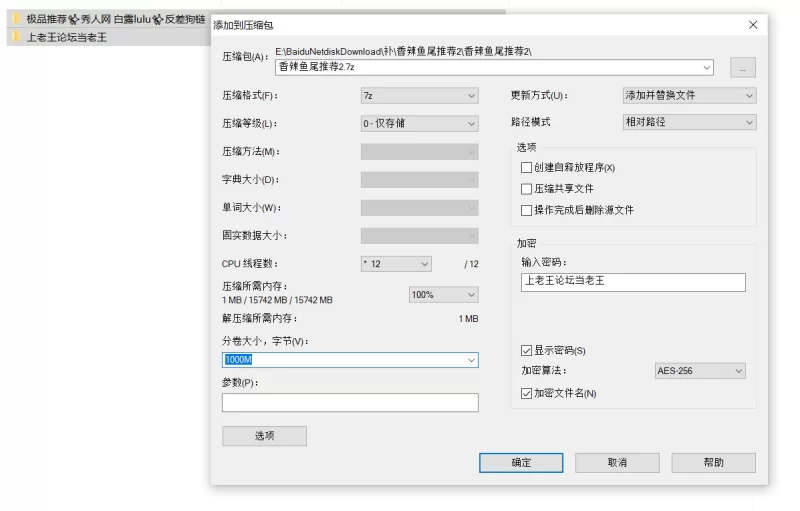
Task: Click the 1 MB 解压缩所需内存 value
Action: [468, 319]
